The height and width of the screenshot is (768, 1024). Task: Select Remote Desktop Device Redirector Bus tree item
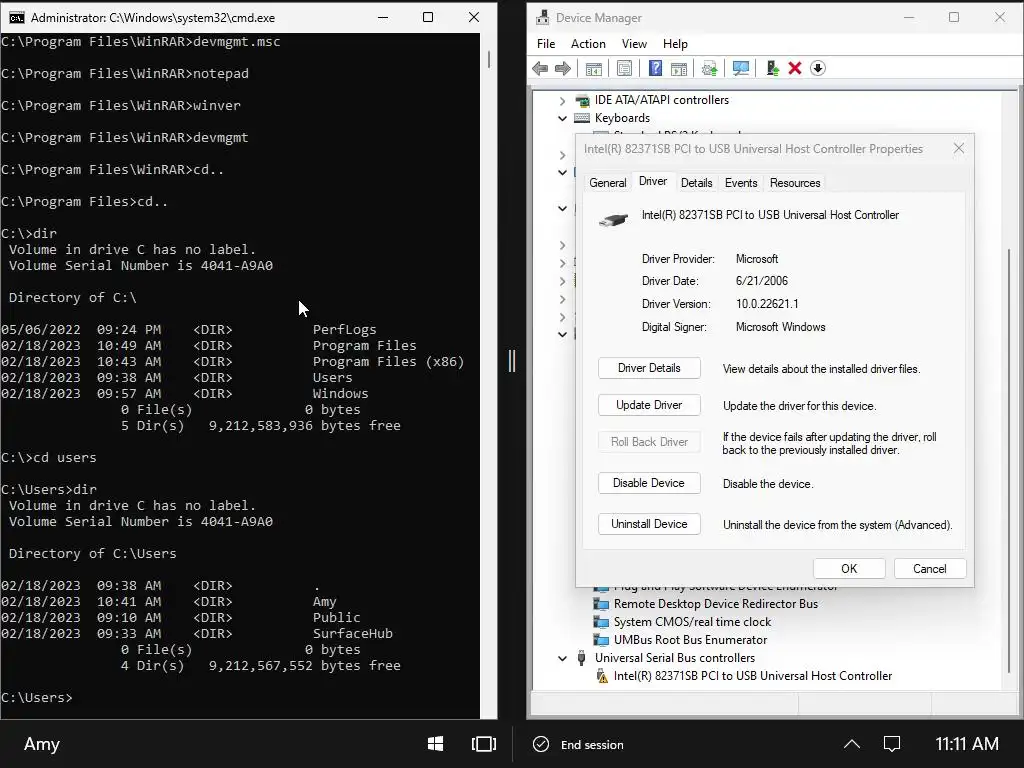(716, 604)
